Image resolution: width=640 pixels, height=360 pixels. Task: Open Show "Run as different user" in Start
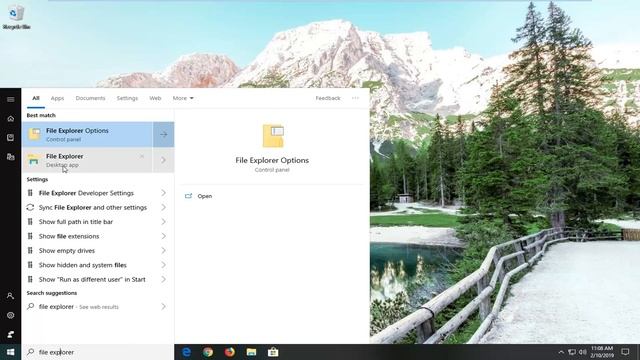[92, 280]
